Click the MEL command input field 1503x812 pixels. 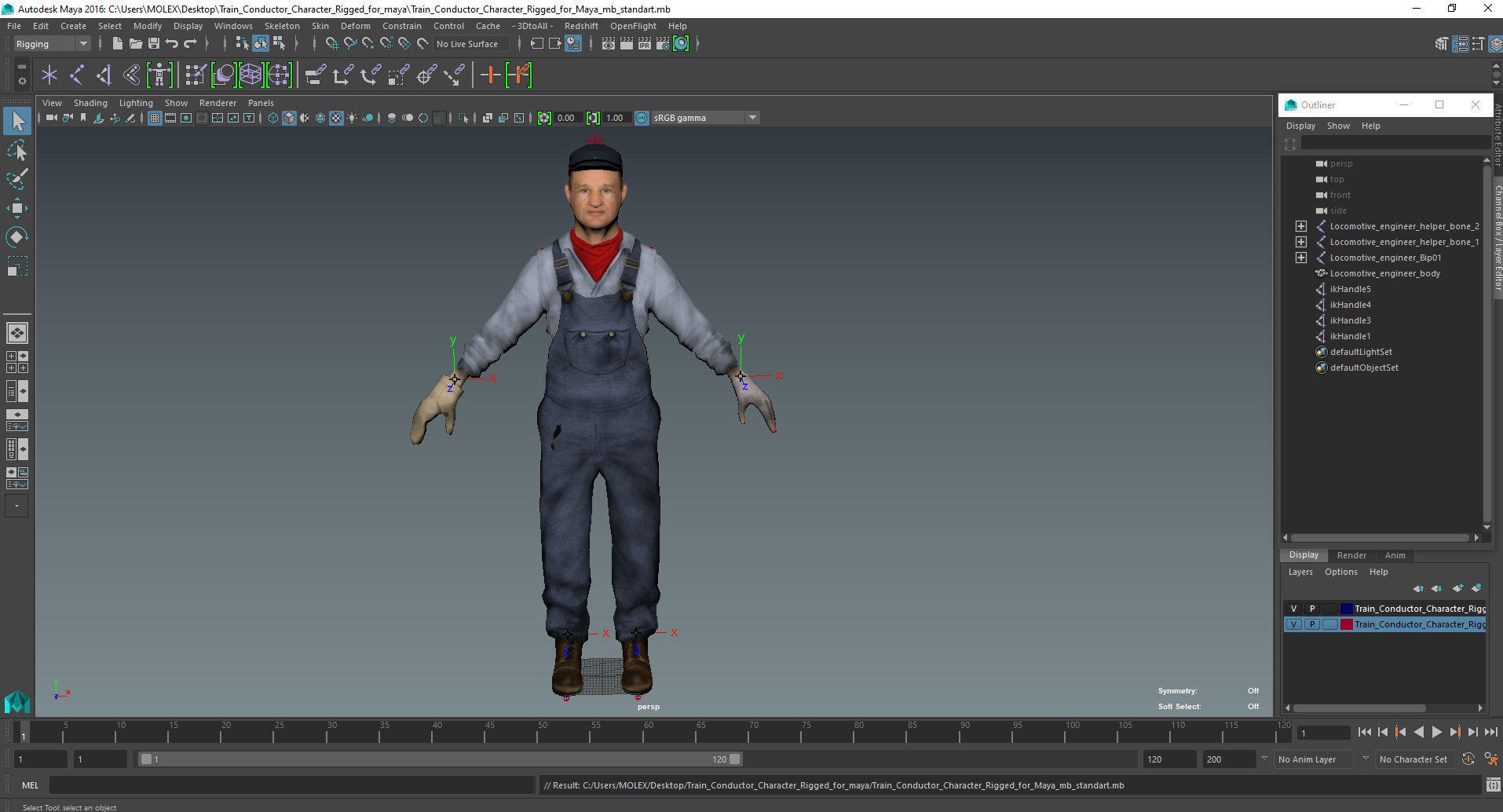(x=291, y=785)
